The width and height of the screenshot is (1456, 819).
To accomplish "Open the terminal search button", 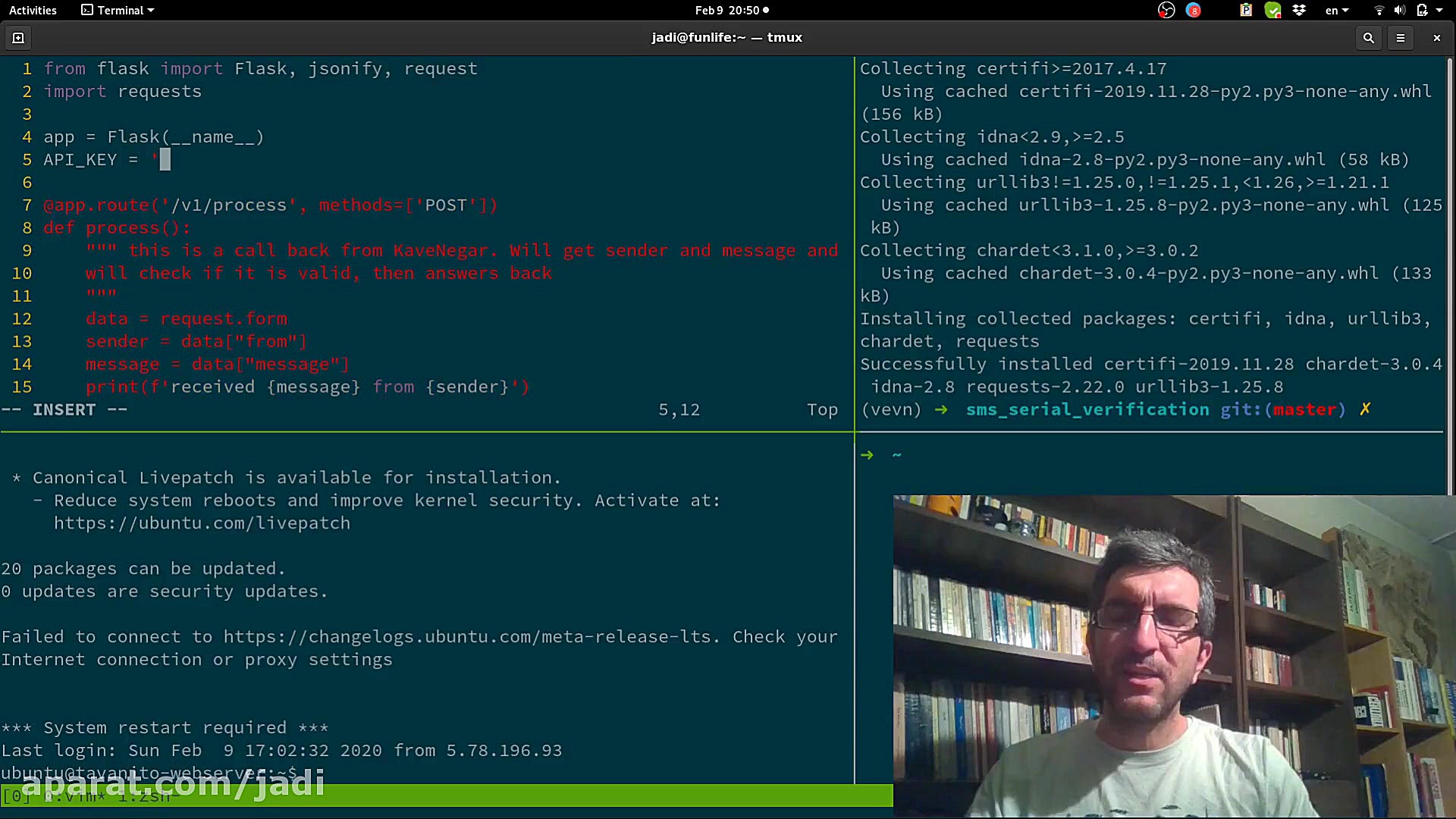I will pyautogui.click(x=1369, y=37).
